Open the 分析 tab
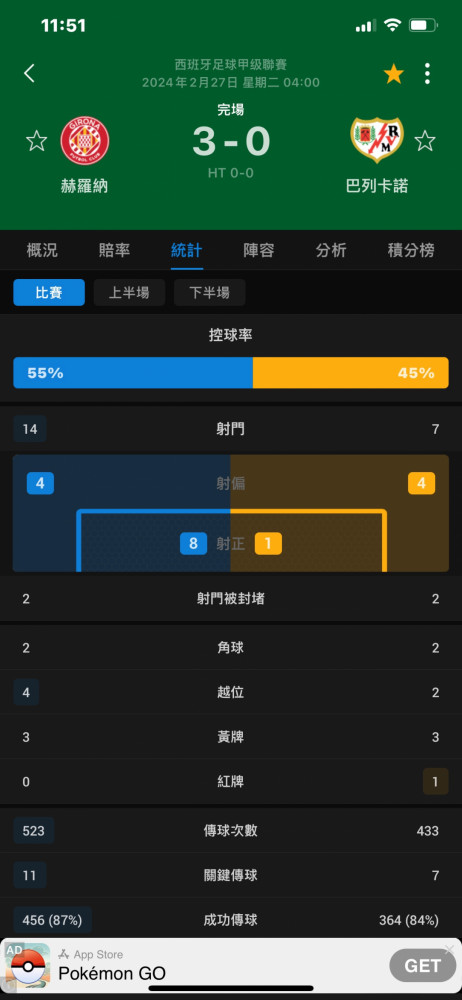 click(x=331, y=250)
